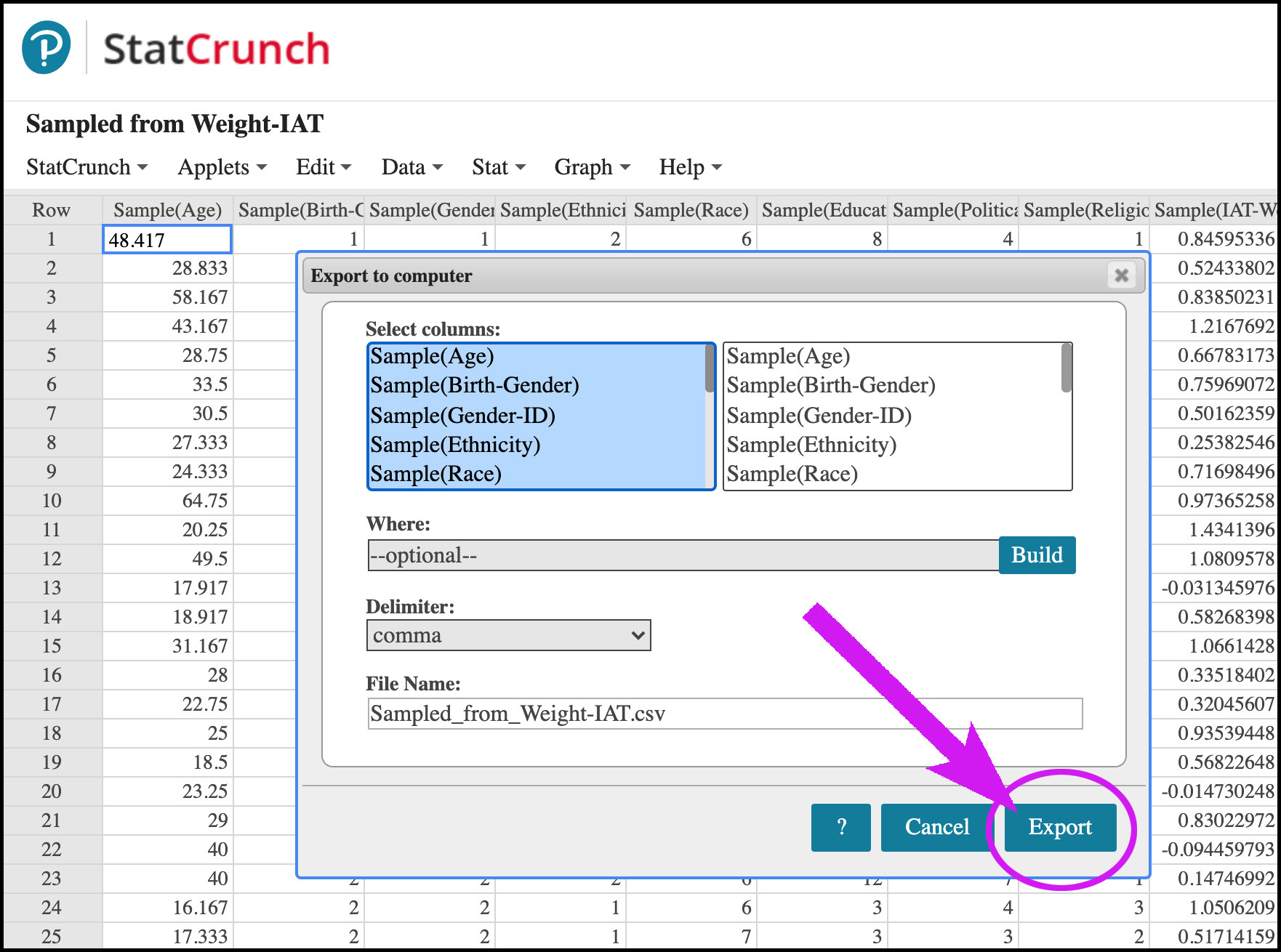
Task: Click the Sample(Birth-G column header
Action: tap(299, 210)
